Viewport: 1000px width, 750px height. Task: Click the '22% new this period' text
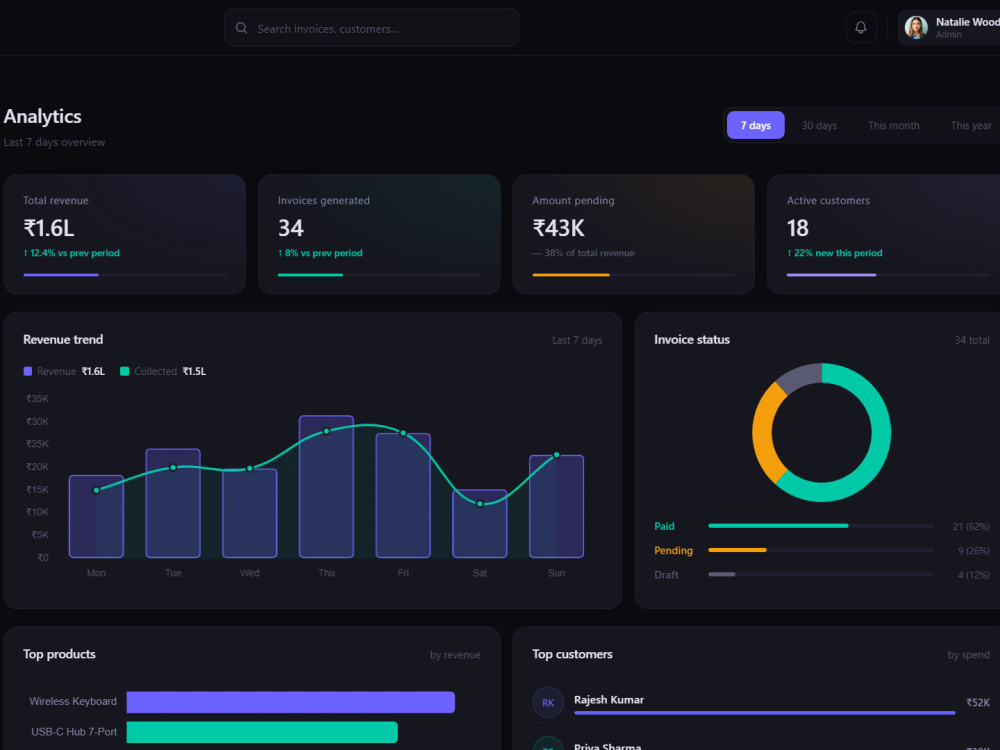coord(837,253)
